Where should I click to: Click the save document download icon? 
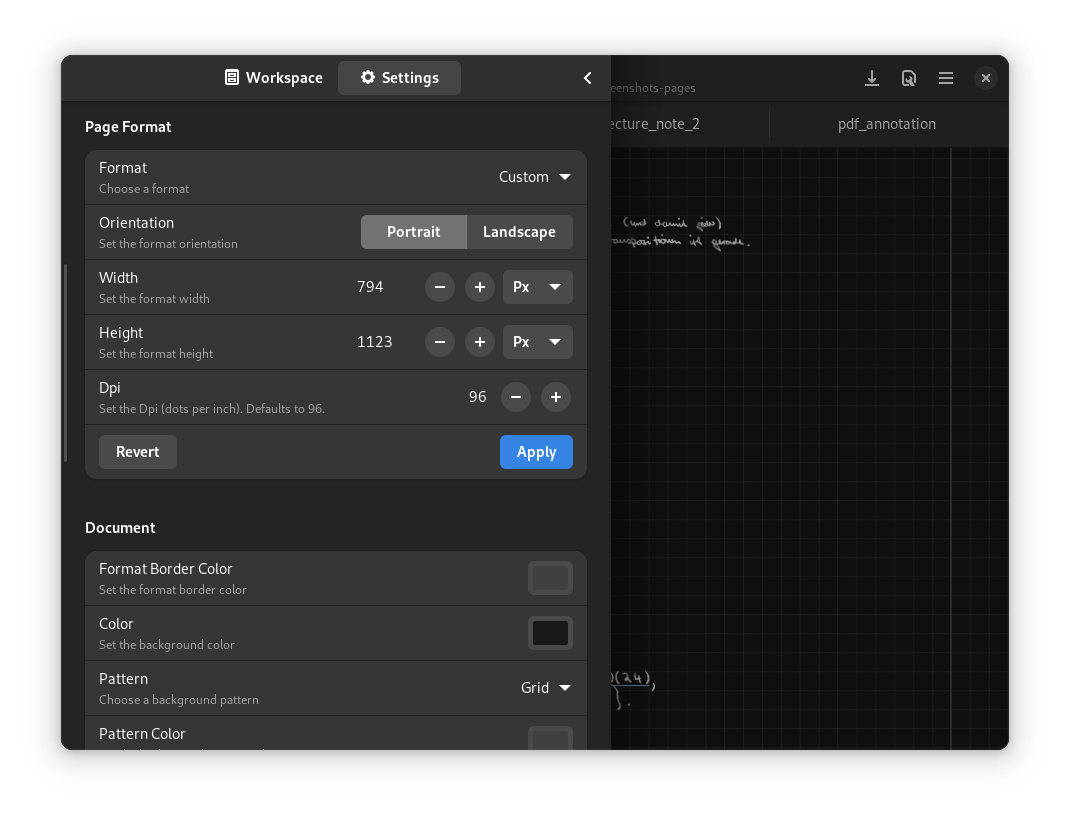[x=871, y=78]
